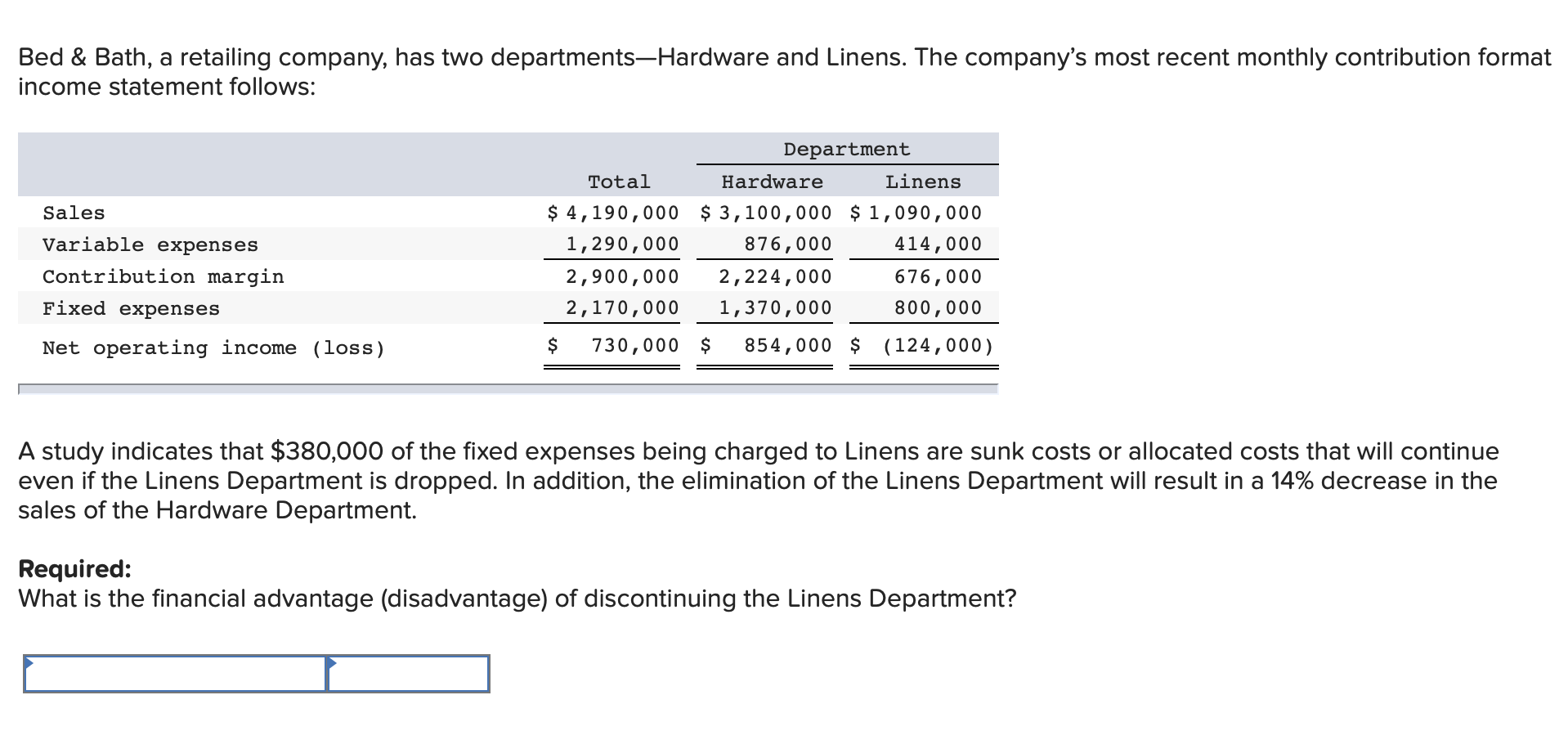Select Total contribution margin 2,900,000
Screen dimensions: 1568x731
click(x=622, y=277)
